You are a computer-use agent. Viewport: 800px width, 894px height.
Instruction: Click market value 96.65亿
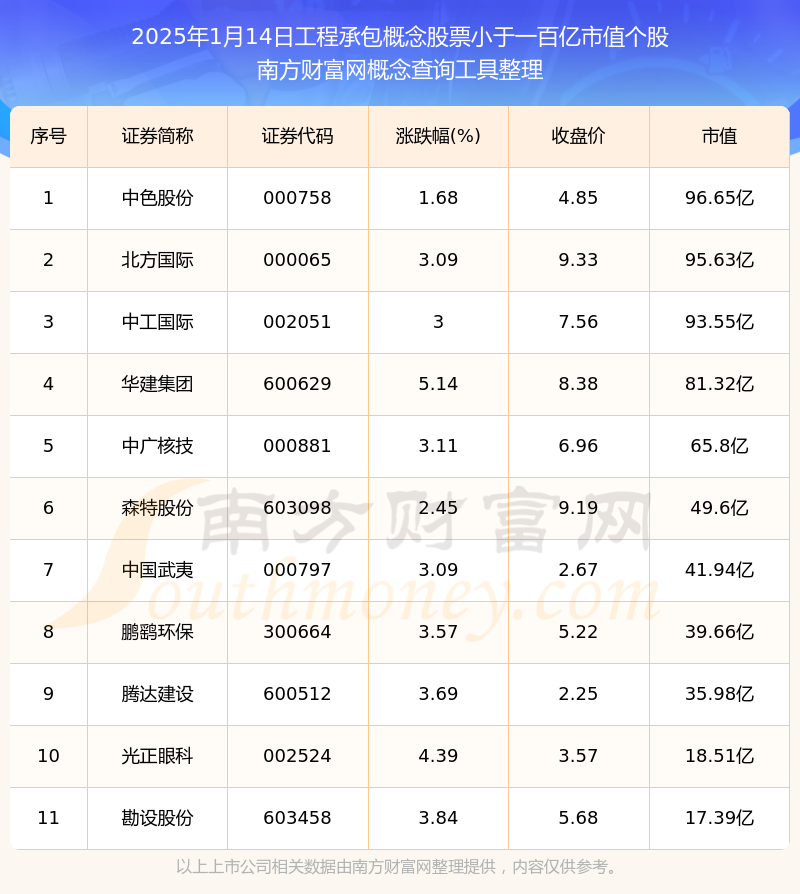(720, 198)
